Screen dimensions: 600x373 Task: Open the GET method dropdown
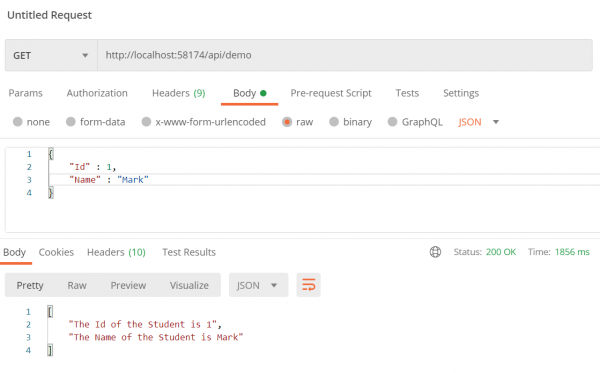point(51,55)
